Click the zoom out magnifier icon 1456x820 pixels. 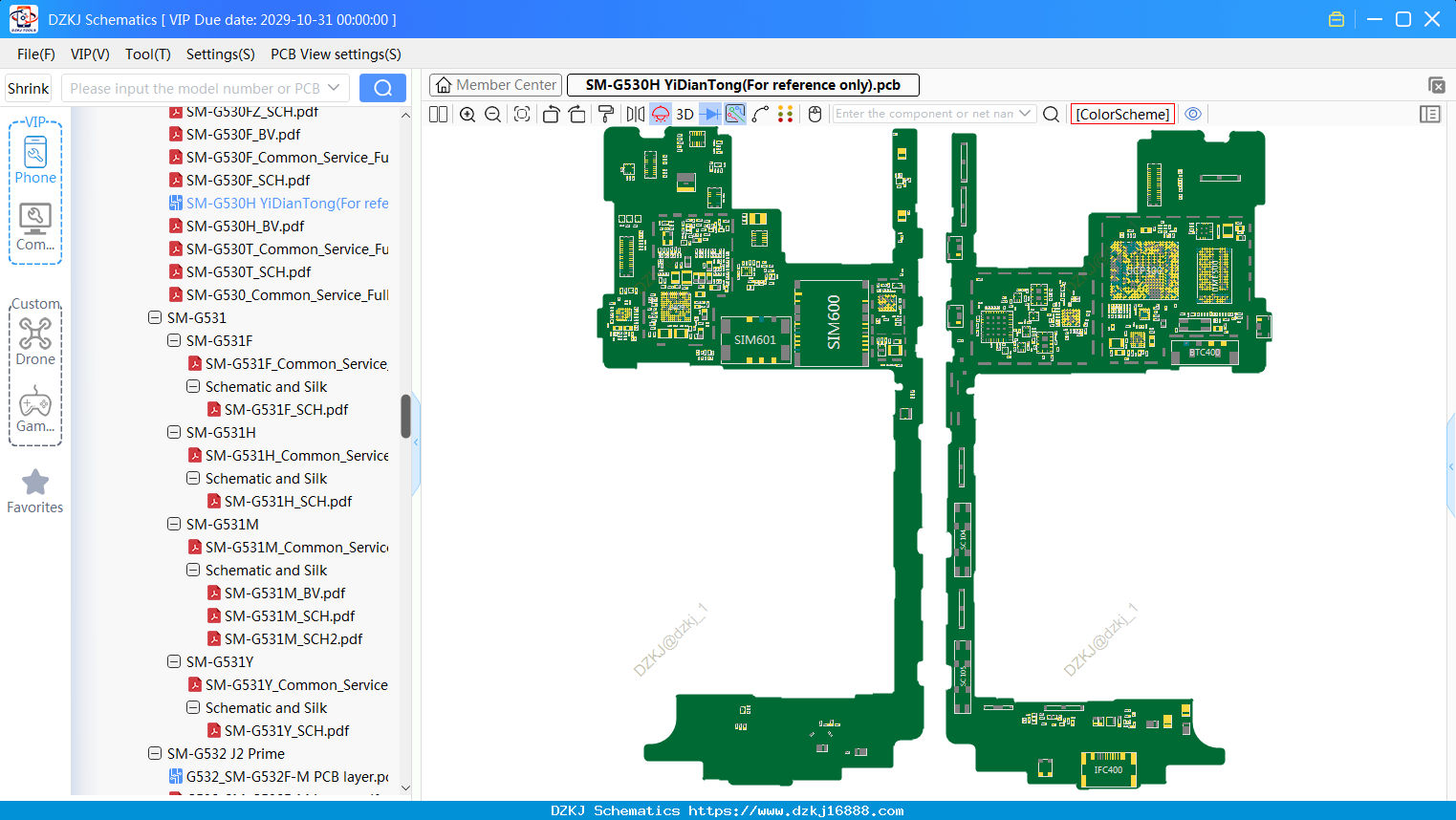(x=493, y=114)
